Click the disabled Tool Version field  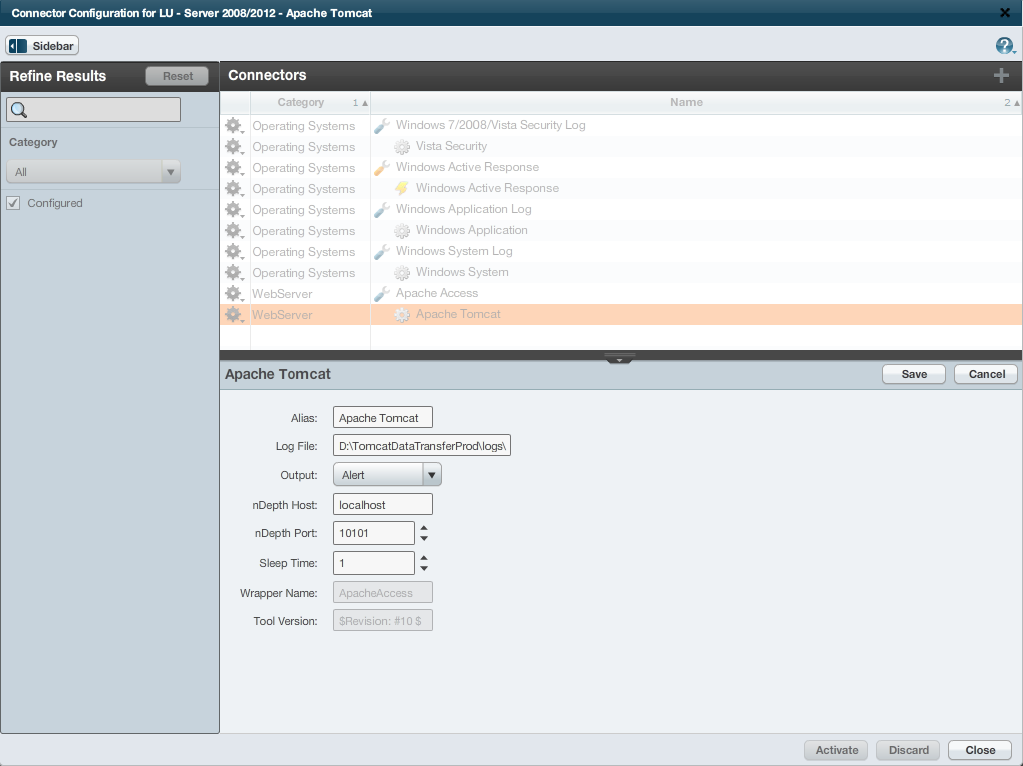pyautogui.click(x=382, y=620)
